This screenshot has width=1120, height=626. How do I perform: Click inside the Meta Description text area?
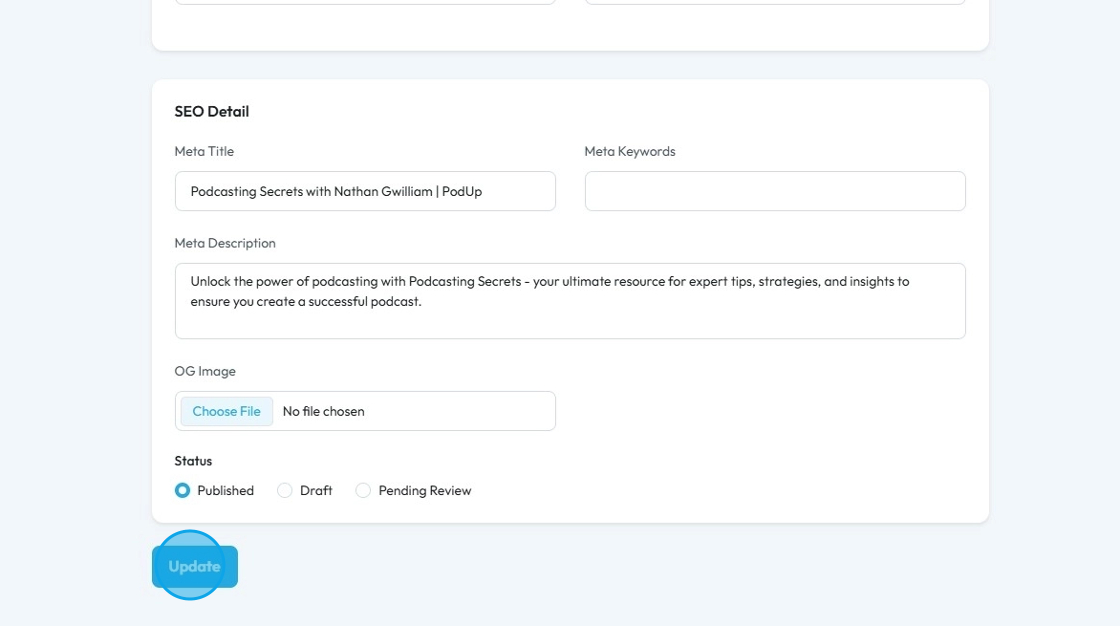pos(570,301)
